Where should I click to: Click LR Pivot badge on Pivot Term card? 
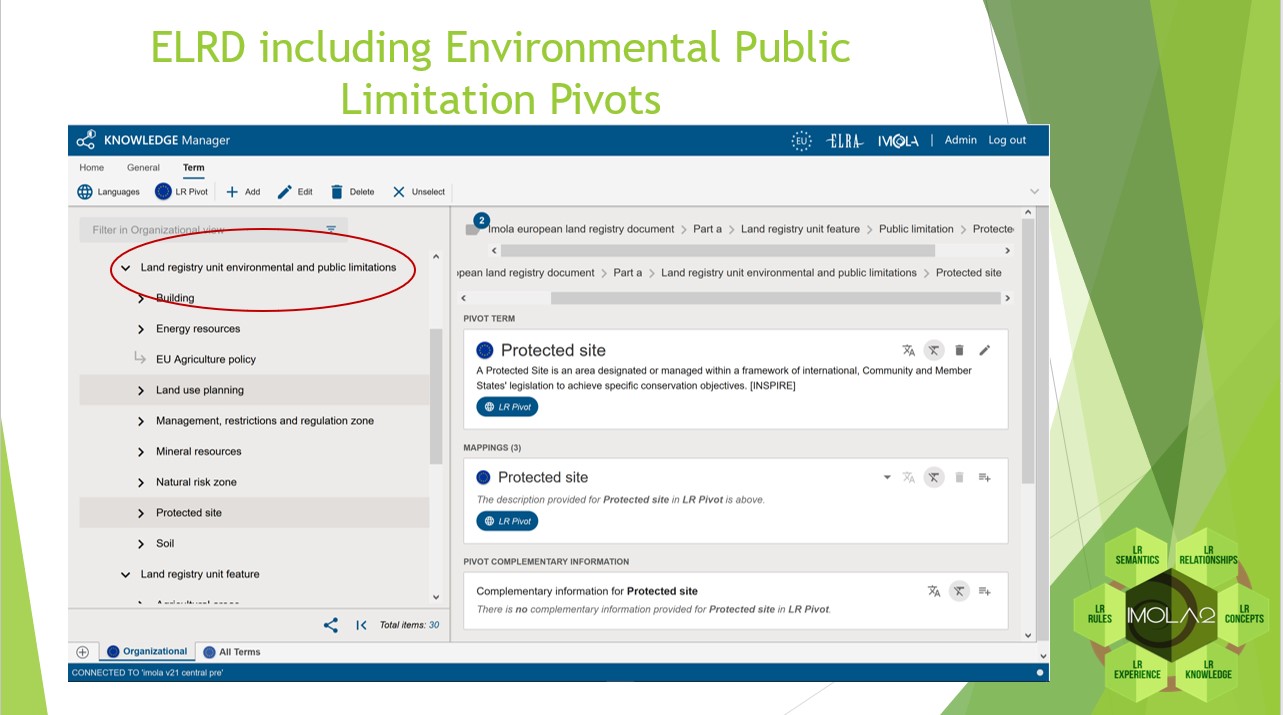pos(507,407)
